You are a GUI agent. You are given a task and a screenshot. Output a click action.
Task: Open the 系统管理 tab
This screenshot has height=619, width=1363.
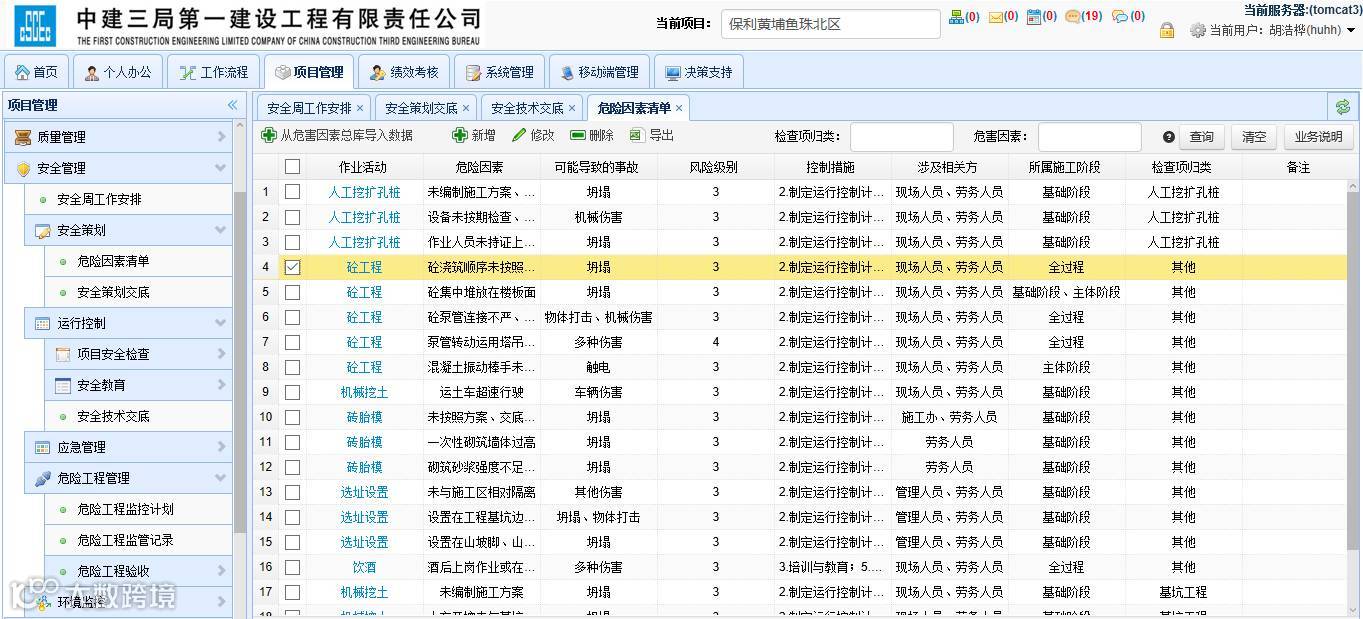pyautogui.click(x=499, y=72)
